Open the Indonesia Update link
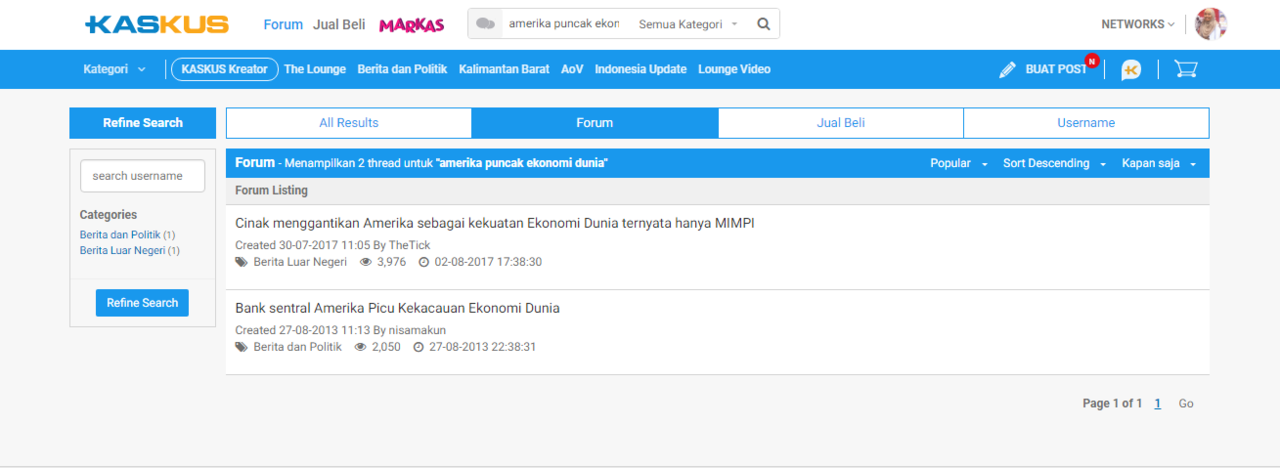1280x468 pixels. pyautogui.click(x=641, y=69)
